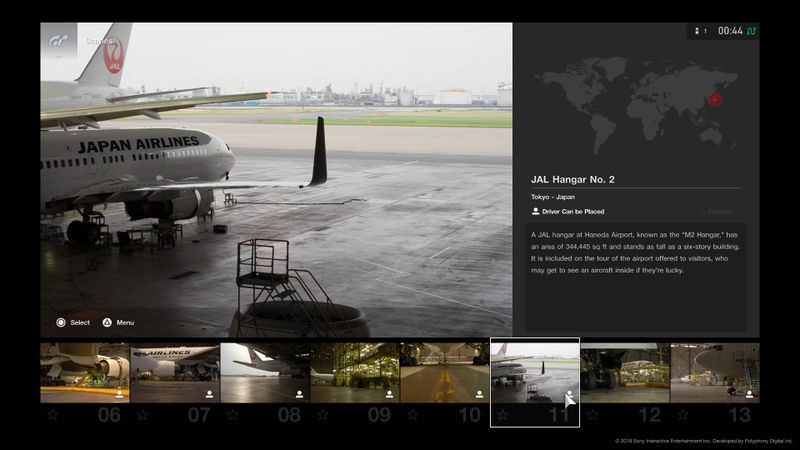800x450 pixels.
Task: Click the large Japan Airlines preview image
Action: click(x=276, y=180)
